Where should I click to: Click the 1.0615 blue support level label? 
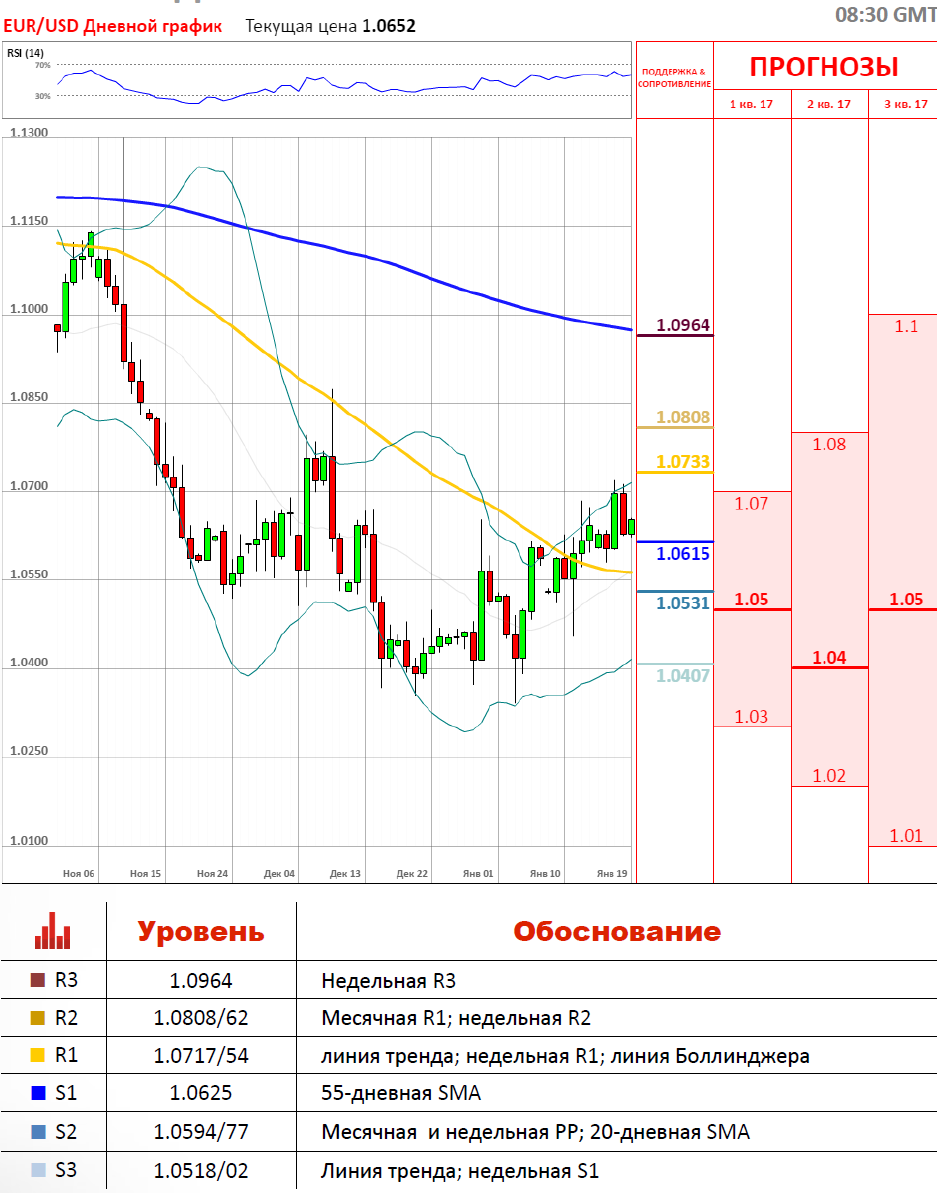(682, 553)
